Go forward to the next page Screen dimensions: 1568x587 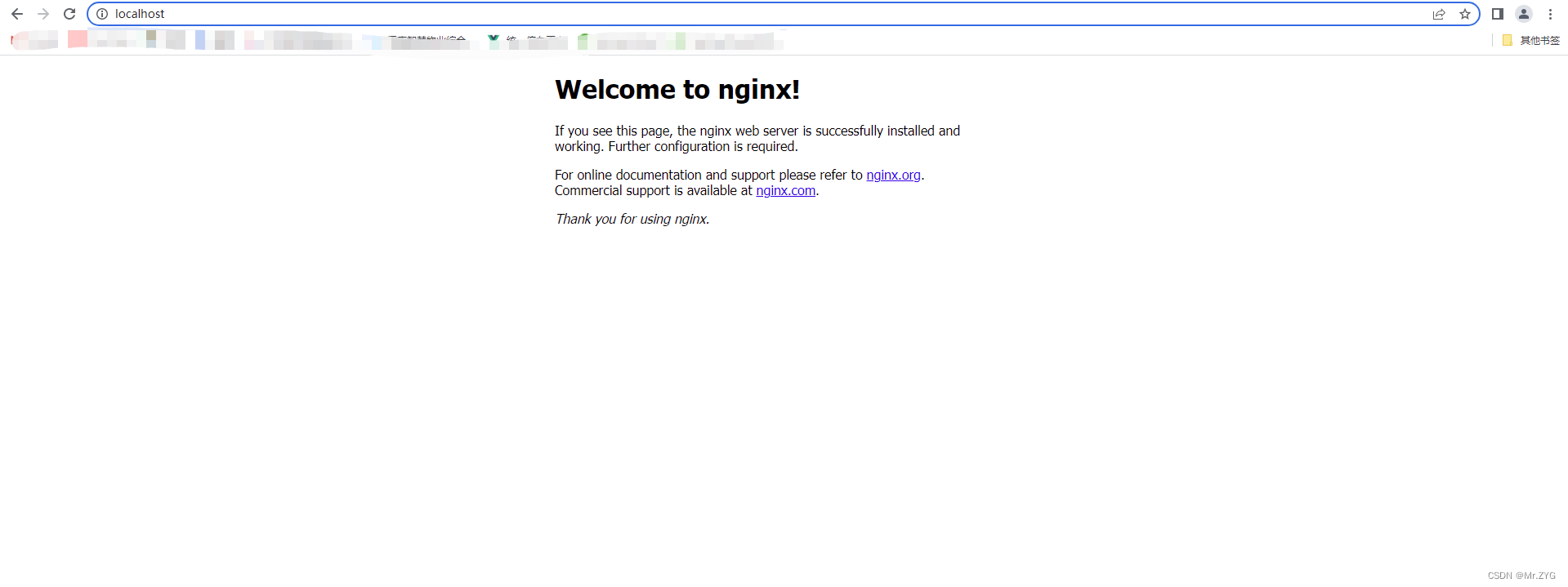click(43, 14)
